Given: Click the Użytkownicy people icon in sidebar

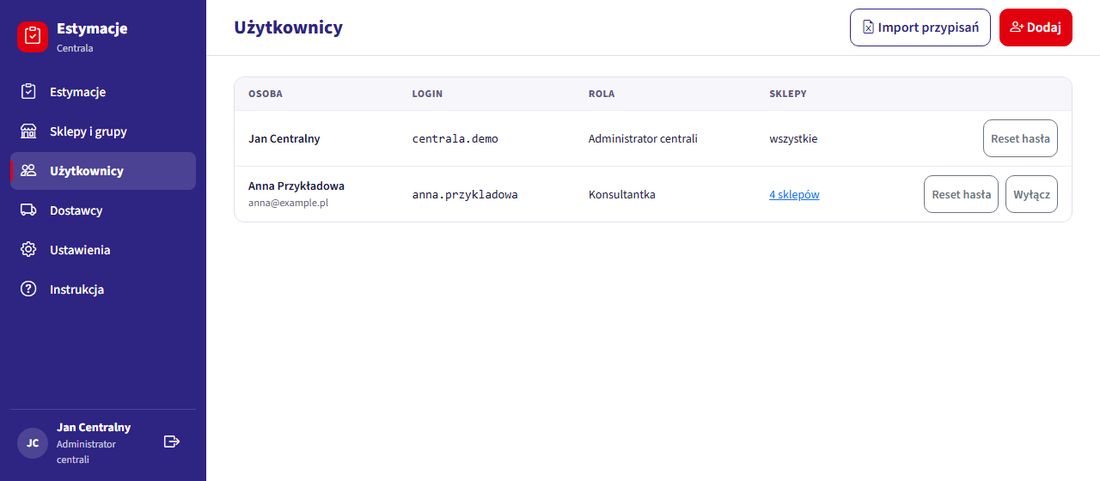Looking at the screenshot, I should (28, 170).
